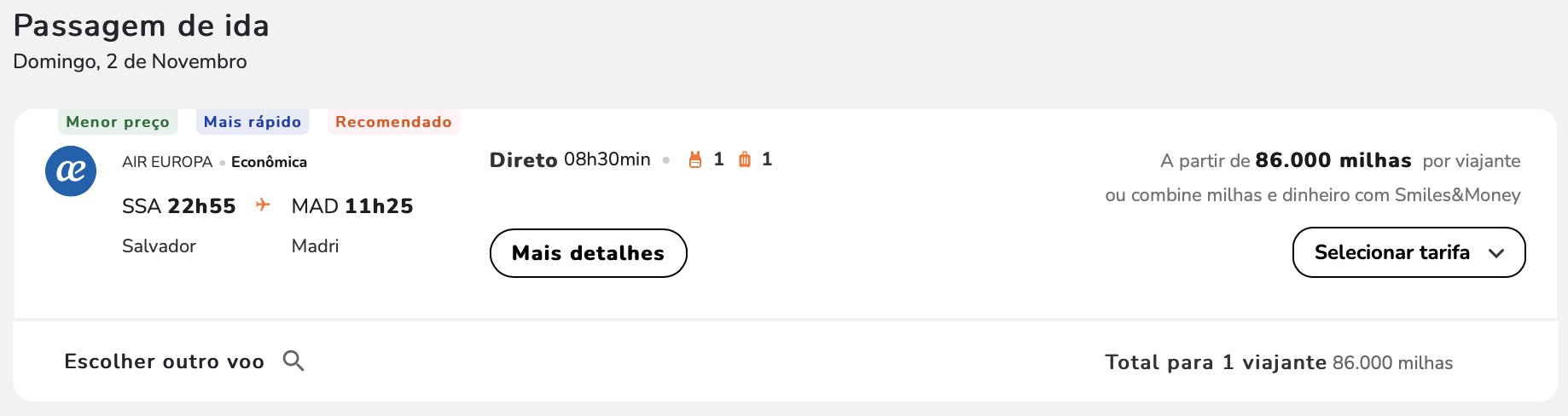Click the Passagem de ida heading

(142, 26)
